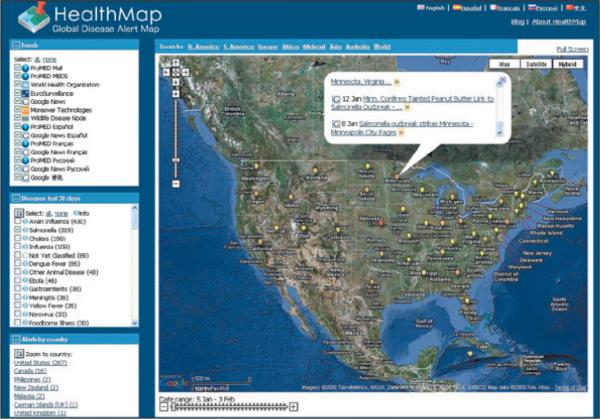The height and width of the screenshot is (419, 600).
Task: Pan the map right with the arrow button
Action: click(185, 72)
